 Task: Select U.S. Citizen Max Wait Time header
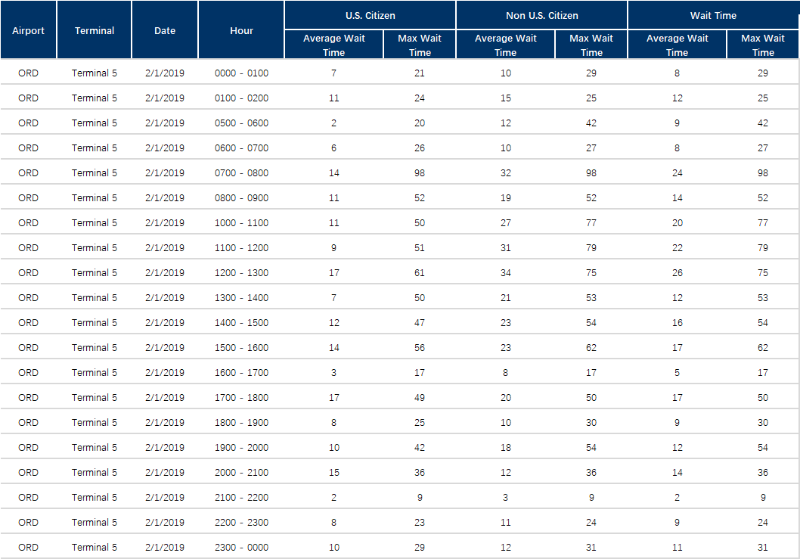(x=419, y=45)
